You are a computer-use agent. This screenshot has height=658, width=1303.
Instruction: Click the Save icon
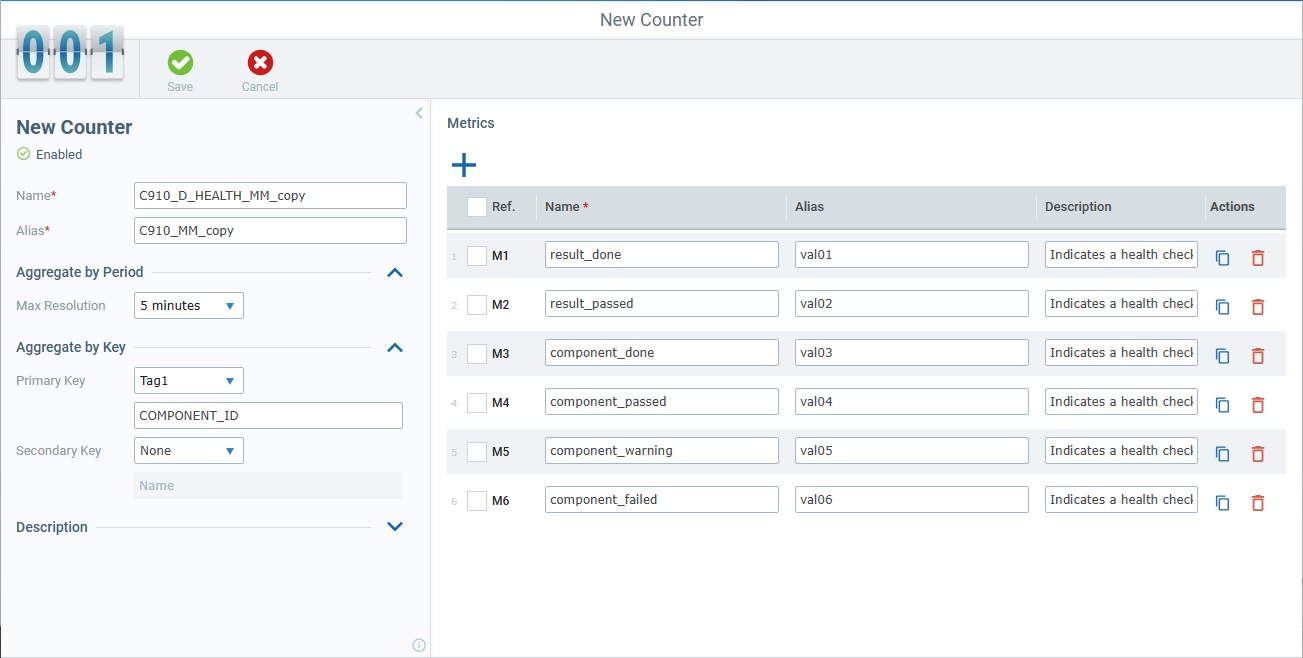[x=180, y=61]
